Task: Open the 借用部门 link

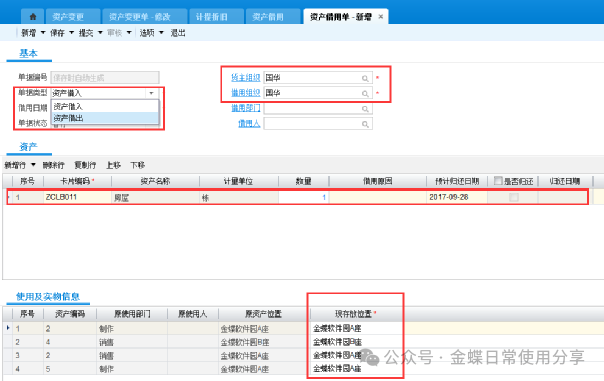Action: (245, 108)
